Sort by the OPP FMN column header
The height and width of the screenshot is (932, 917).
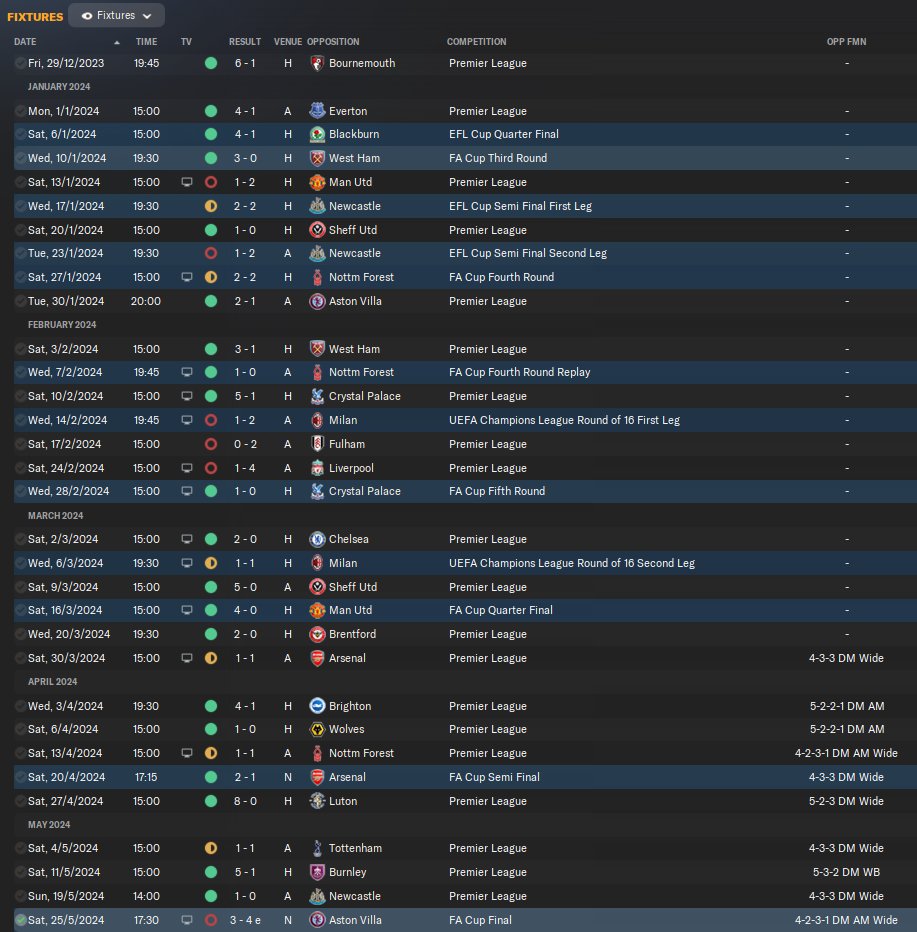tap(846, 42)
